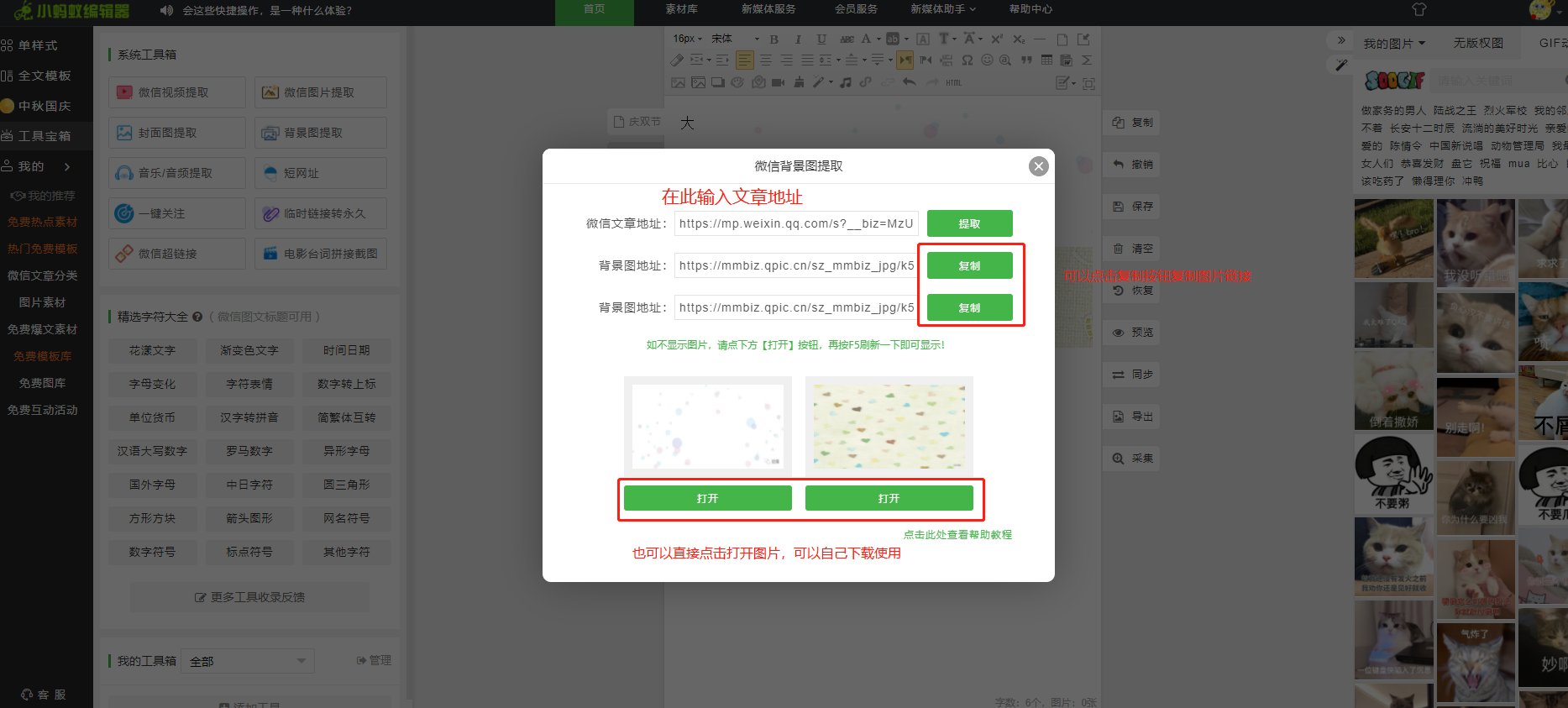Switch to HTML source view
The height and width of the screenshot is (708, 1568).
click(x=953, y=82)
